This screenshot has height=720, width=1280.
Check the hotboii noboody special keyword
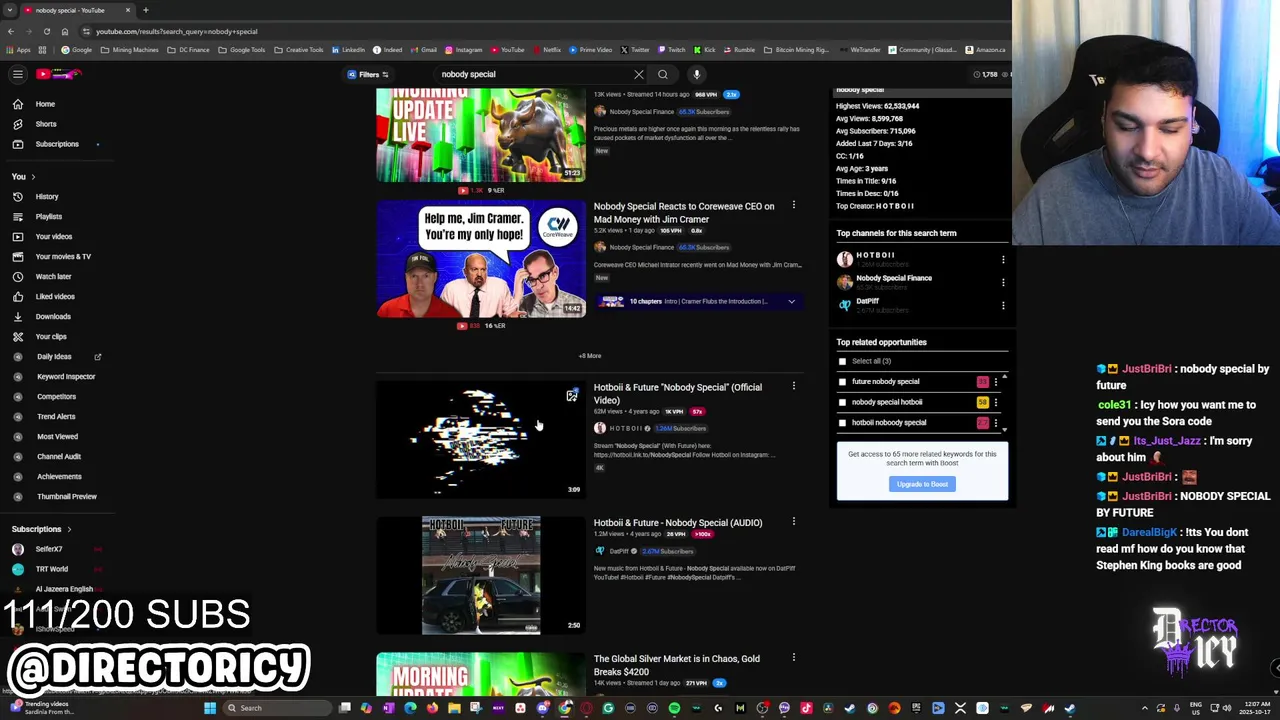pos(842,422)
